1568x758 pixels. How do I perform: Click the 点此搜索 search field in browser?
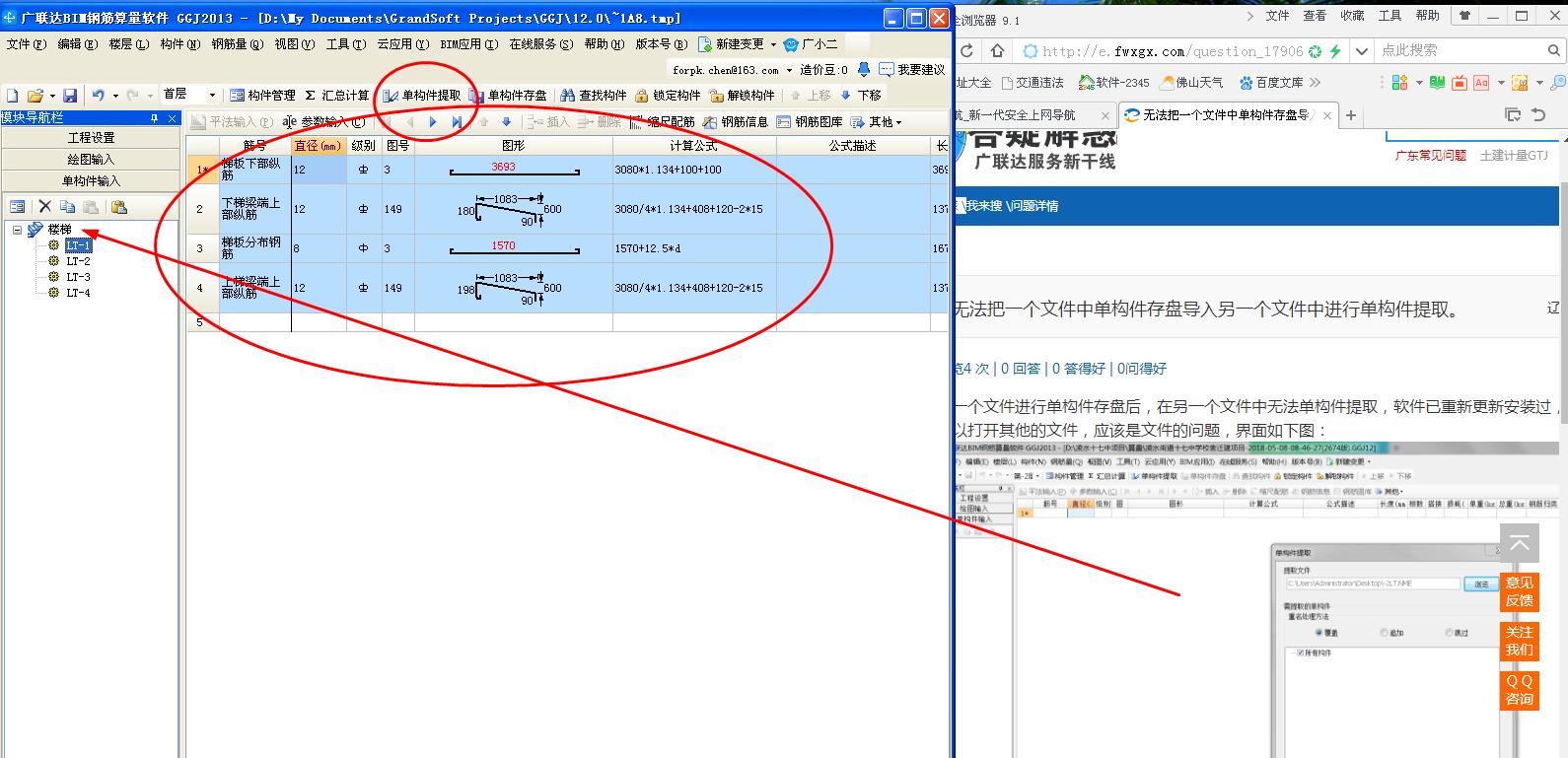click(1460, 50)
